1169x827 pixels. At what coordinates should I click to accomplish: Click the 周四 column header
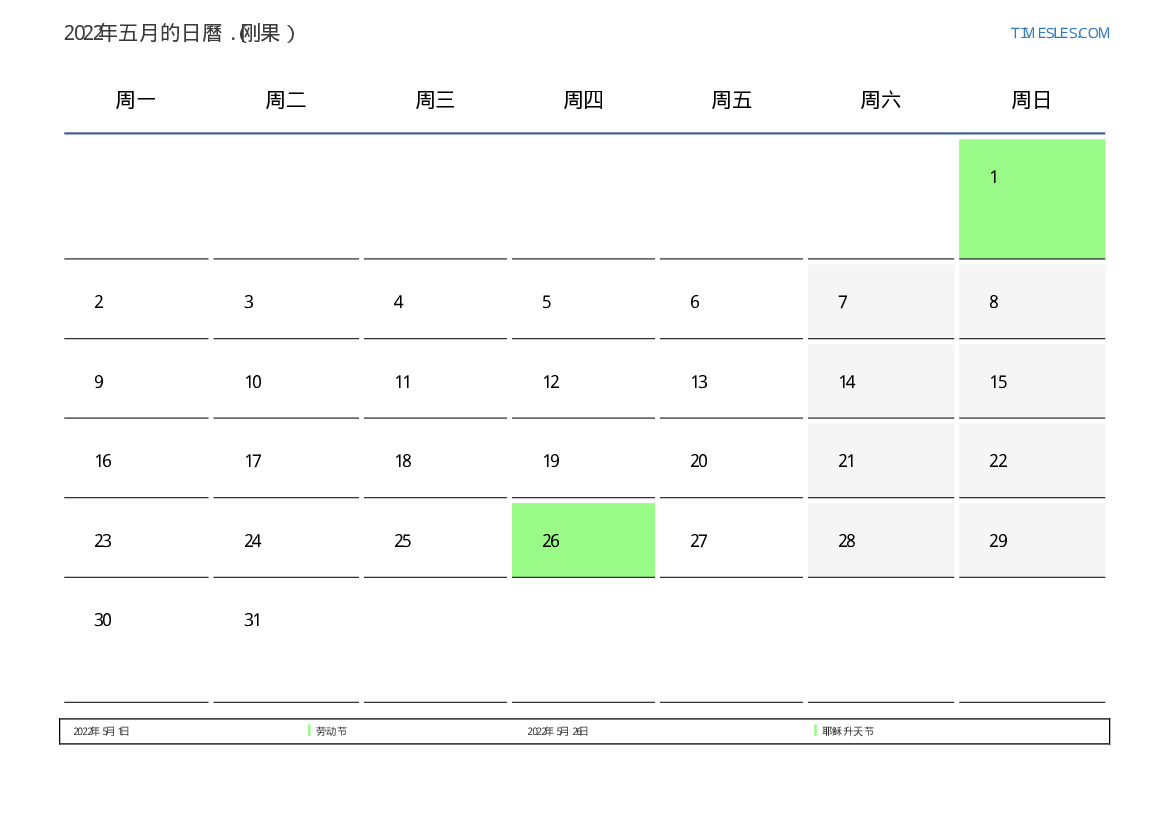[583, 100]
